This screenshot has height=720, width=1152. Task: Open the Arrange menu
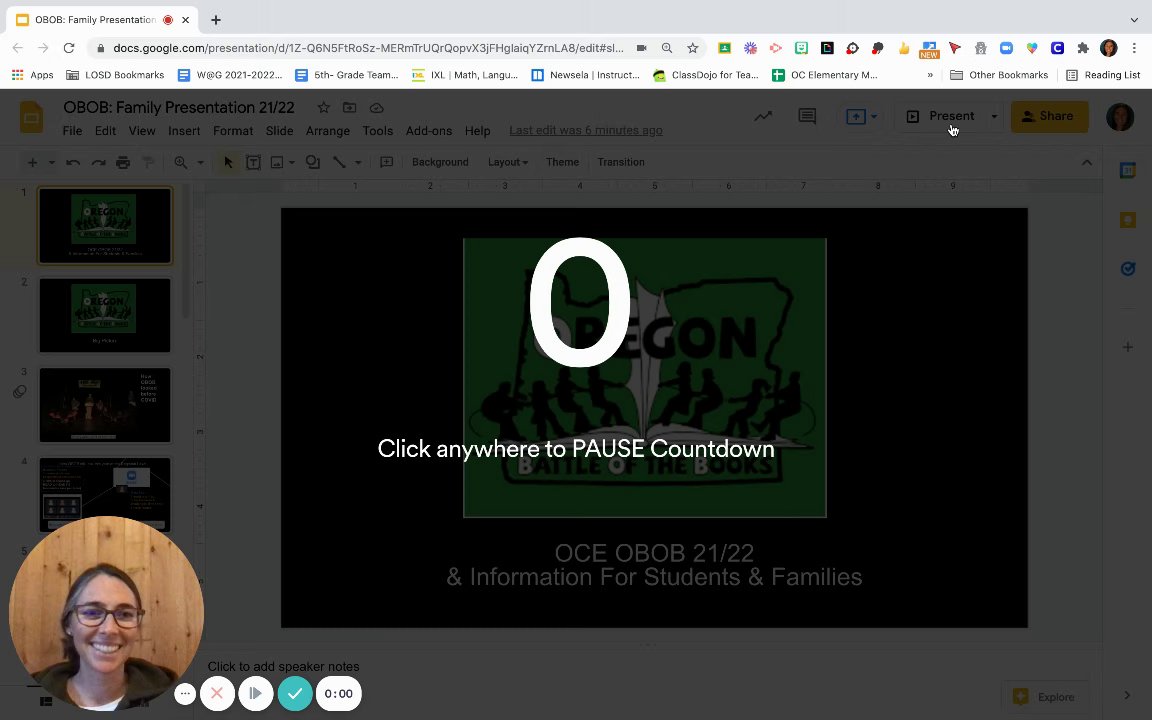pos(328,131)
